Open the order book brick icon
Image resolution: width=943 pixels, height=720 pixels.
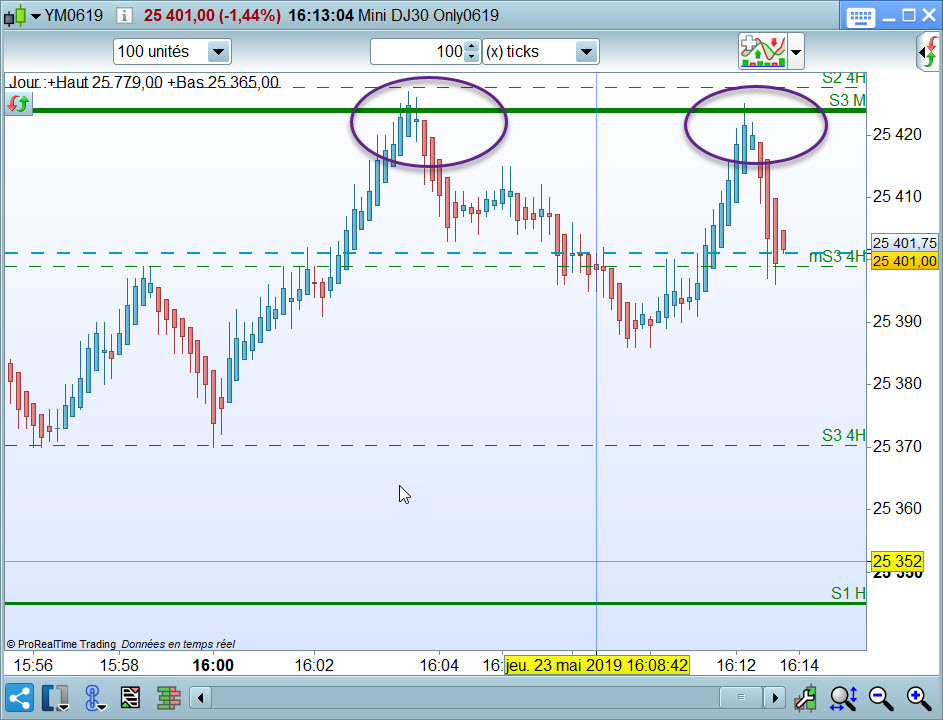[x=168, y=698]
